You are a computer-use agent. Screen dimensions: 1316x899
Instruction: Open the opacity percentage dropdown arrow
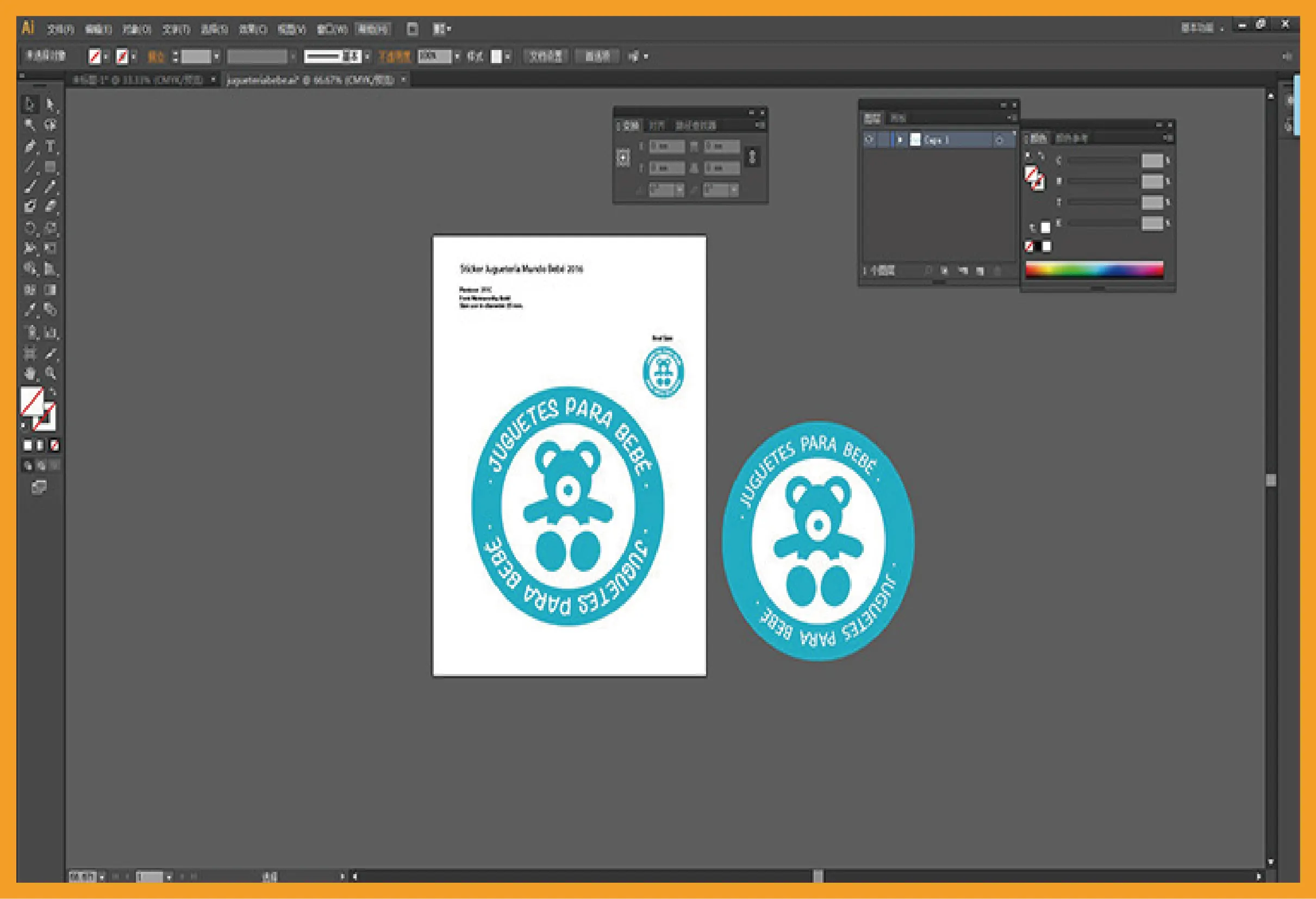click(x=457, y=57)
